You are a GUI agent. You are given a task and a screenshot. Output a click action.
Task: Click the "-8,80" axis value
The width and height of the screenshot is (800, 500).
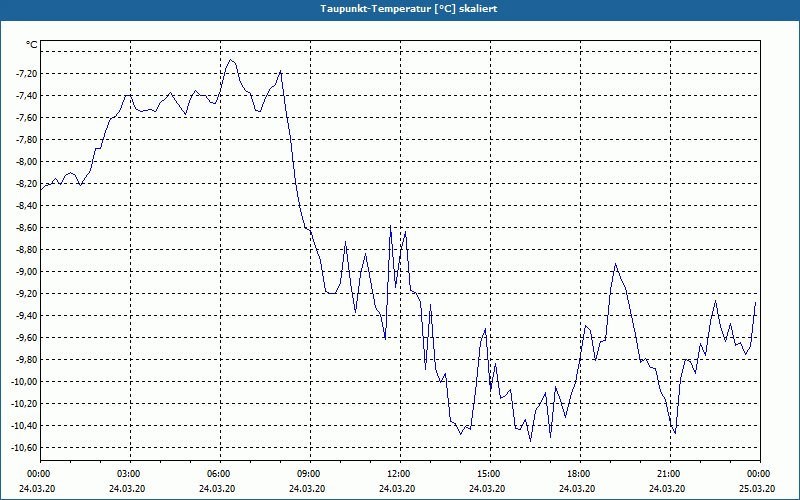click(x=27, y=249)
